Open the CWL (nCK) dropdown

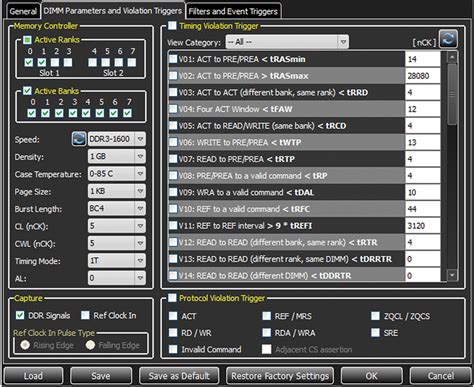tap(117, 243)
